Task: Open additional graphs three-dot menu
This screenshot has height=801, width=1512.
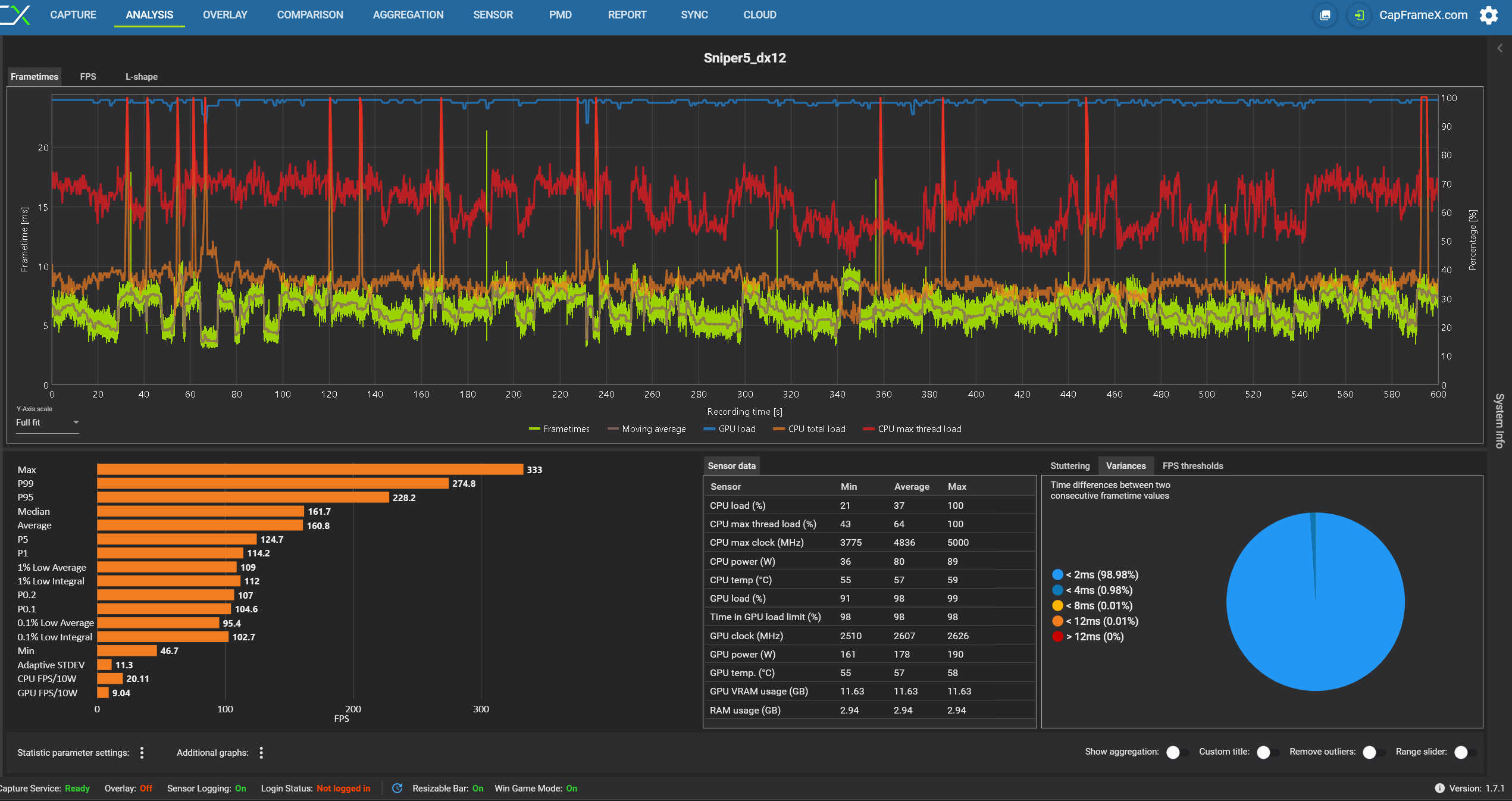Action: 261,753
